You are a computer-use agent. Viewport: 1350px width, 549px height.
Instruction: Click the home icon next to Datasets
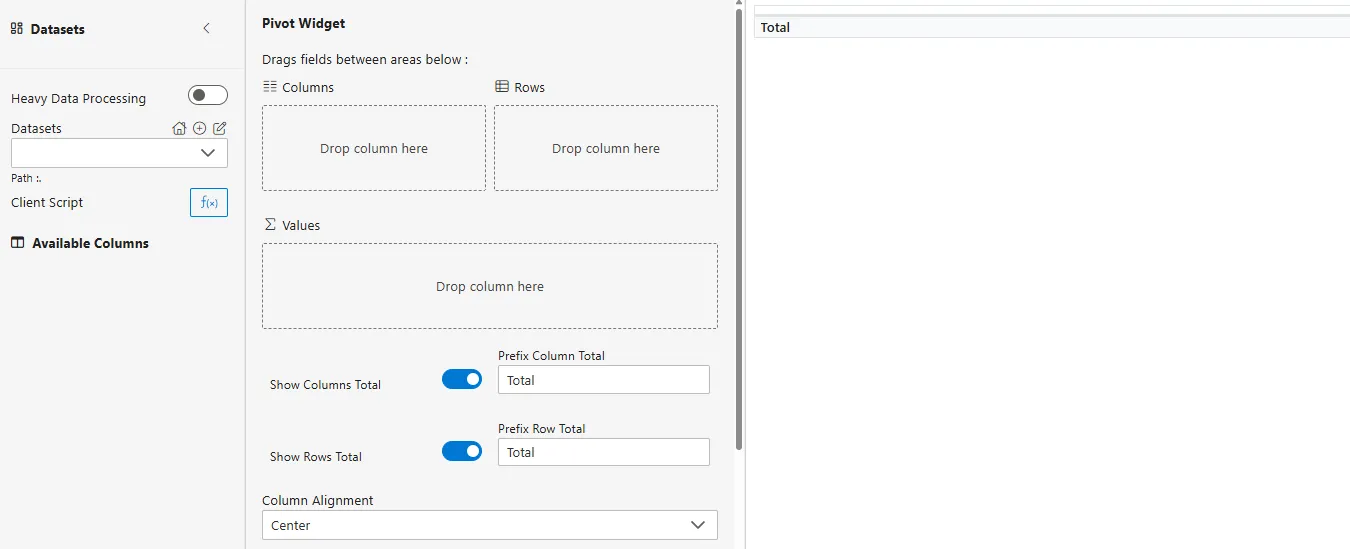(x=179, y=128)
